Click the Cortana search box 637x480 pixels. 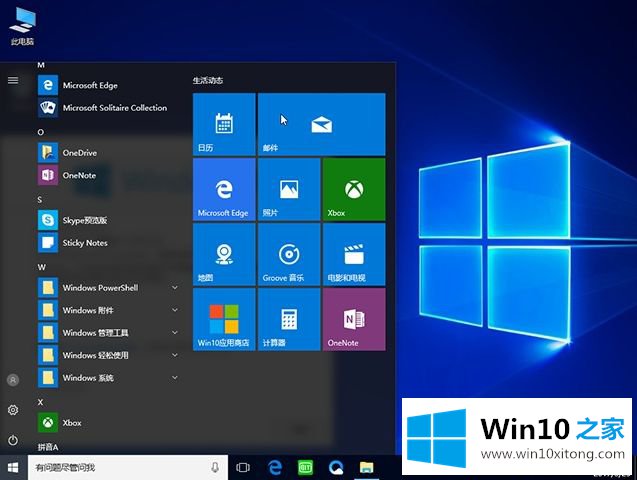[x=120, y=467]
